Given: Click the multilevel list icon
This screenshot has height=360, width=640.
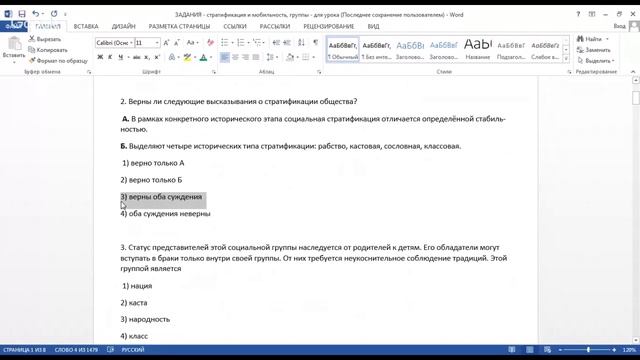Looking at the screenshot, I should (257, 42).
